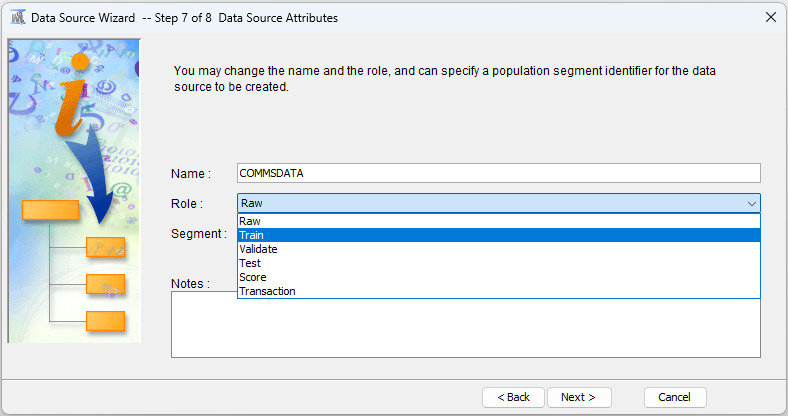This screenshot has width=788, height=416.
Task: Go to previous step with Back button
Action: (513, 397)
